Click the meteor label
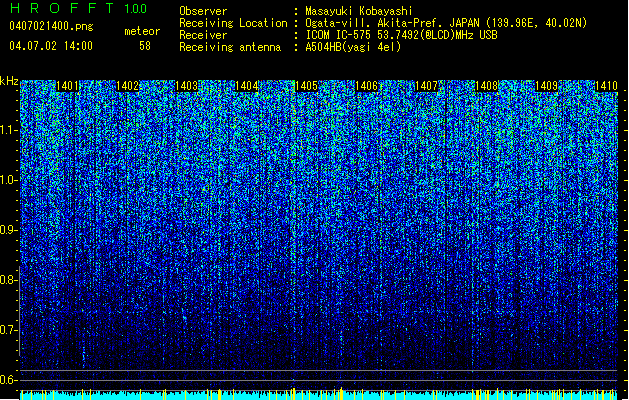The image size is (629, 400). [x=142, y=31]
